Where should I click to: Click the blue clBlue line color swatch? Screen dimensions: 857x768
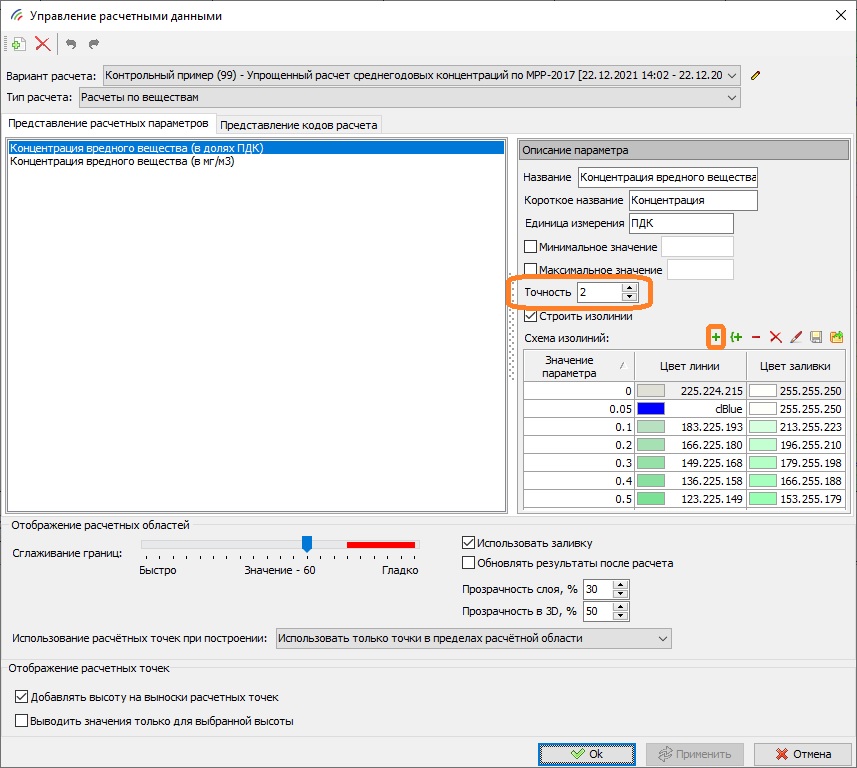pyautogui.click(x=651, y=408)
